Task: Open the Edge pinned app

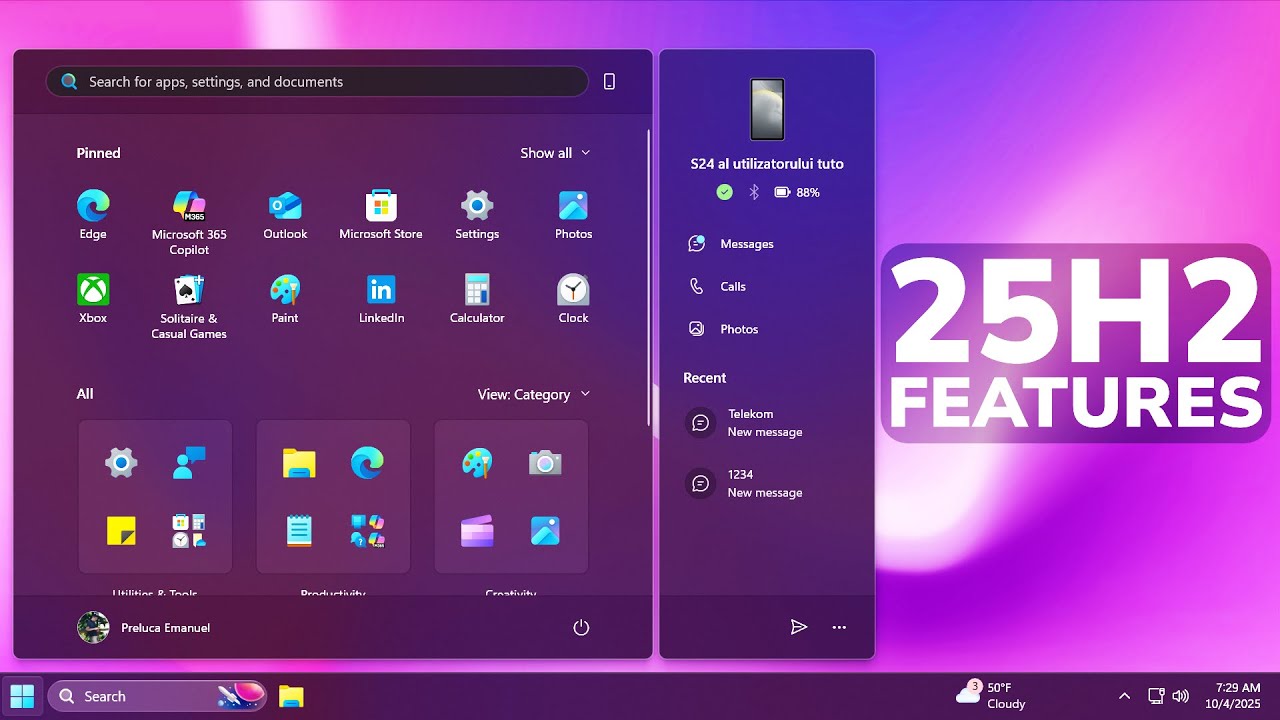Action: pos(93,215)
